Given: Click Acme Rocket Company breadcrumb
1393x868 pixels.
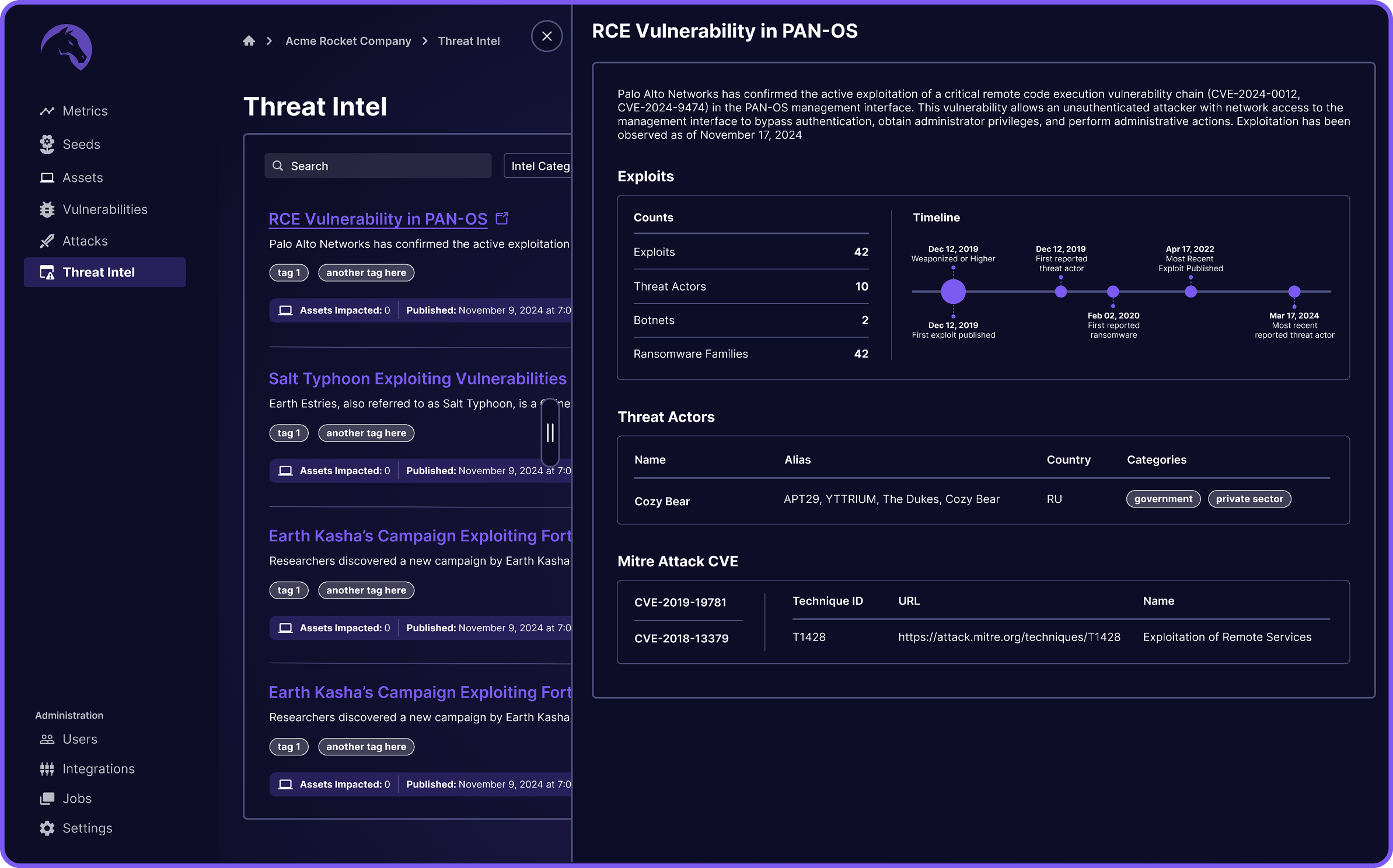Looking at the screenshot, I should coord(348,41).
